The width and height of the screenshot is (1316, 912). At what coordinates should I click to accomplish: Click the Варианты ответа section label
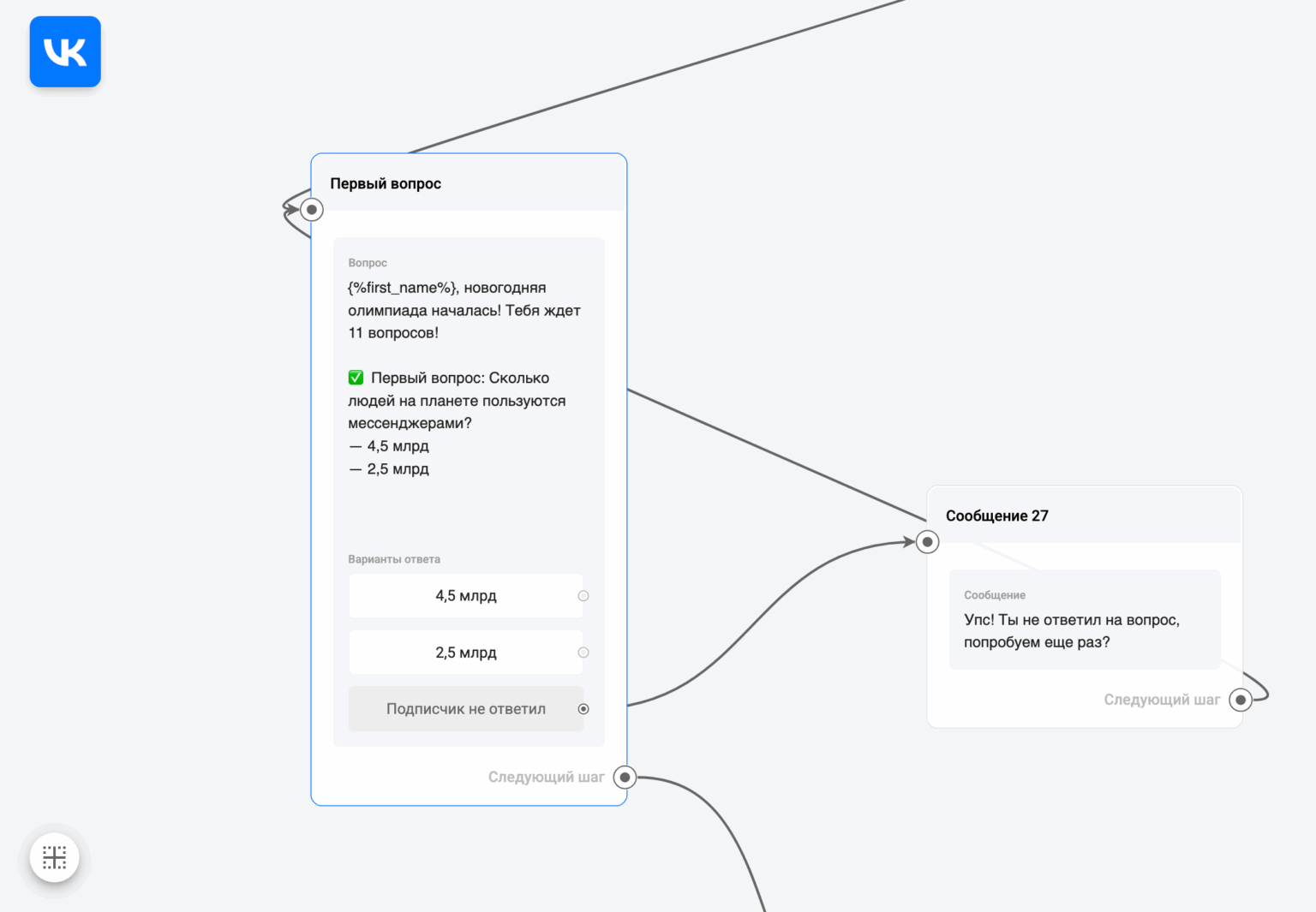pos(394,559)
